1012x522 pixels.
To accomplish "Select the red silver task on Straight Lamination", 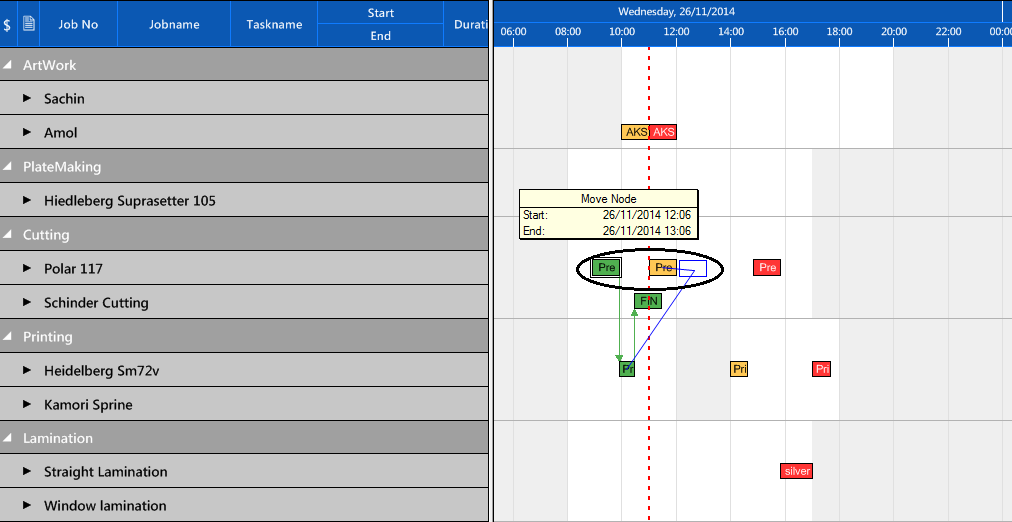I will pyautogui.click(x=796, y=471).
